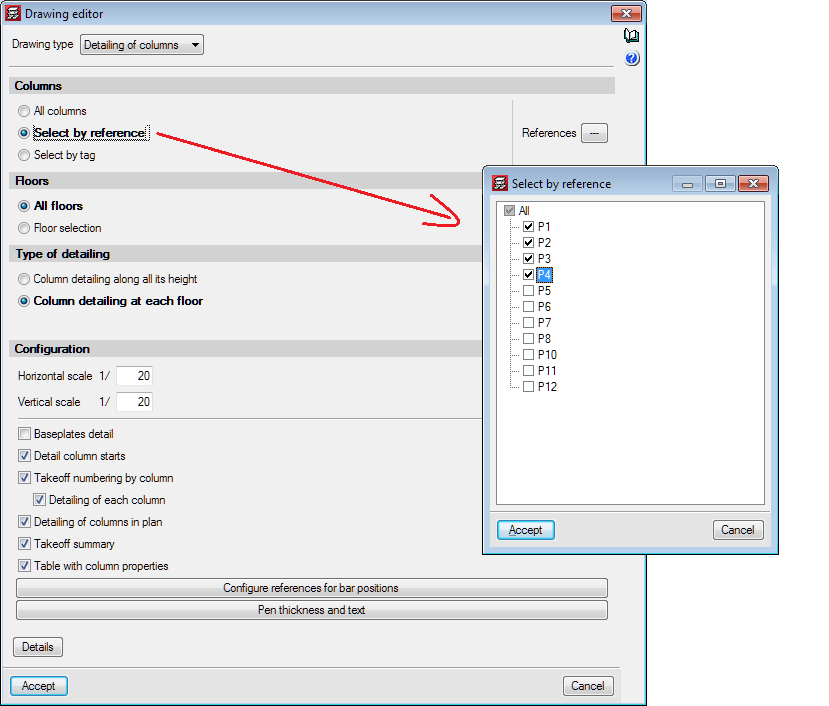829x706 pixels.
Task: Select the All columns radio option
Action: tap(24, 111)
